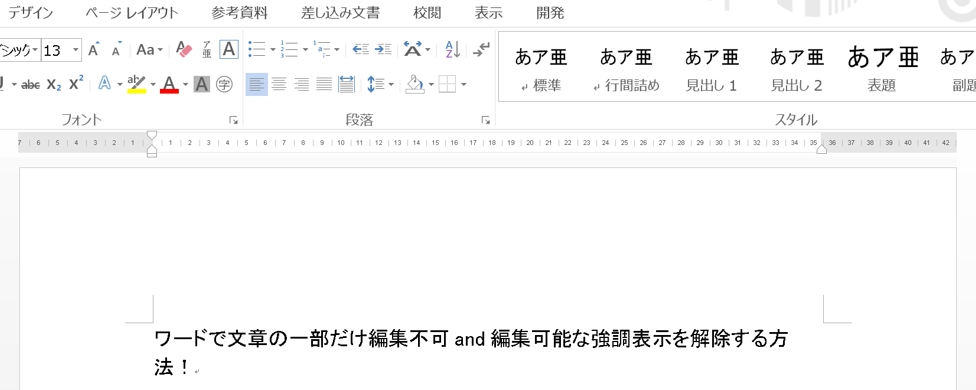Open the font size dropdown
The width and height of the screenshot is (976, 390).
(x=76, y=50)
